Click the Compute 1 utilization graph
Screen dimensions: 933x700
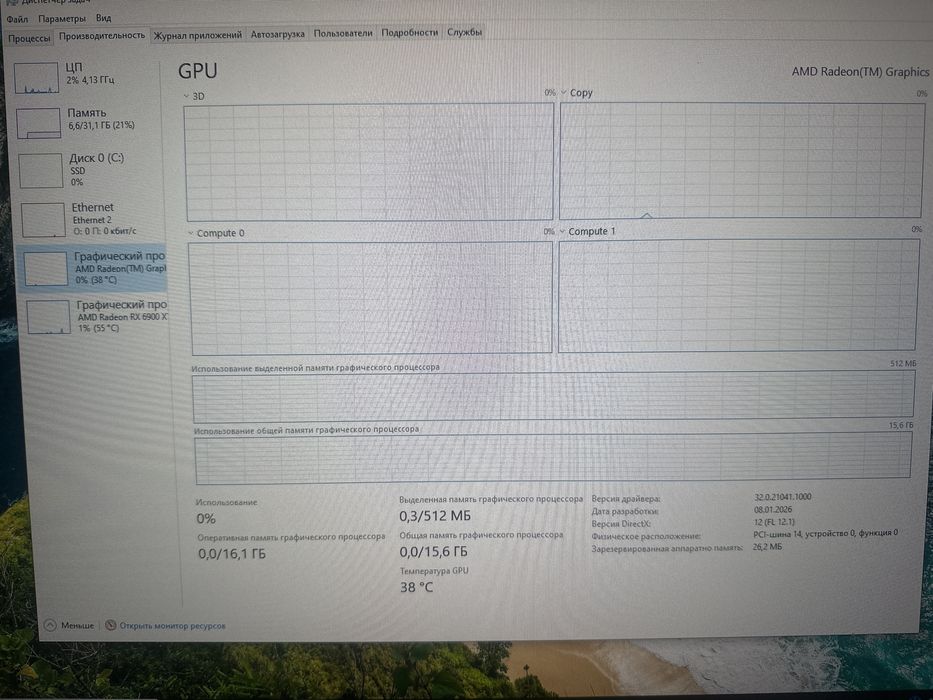tap(738, 295)
